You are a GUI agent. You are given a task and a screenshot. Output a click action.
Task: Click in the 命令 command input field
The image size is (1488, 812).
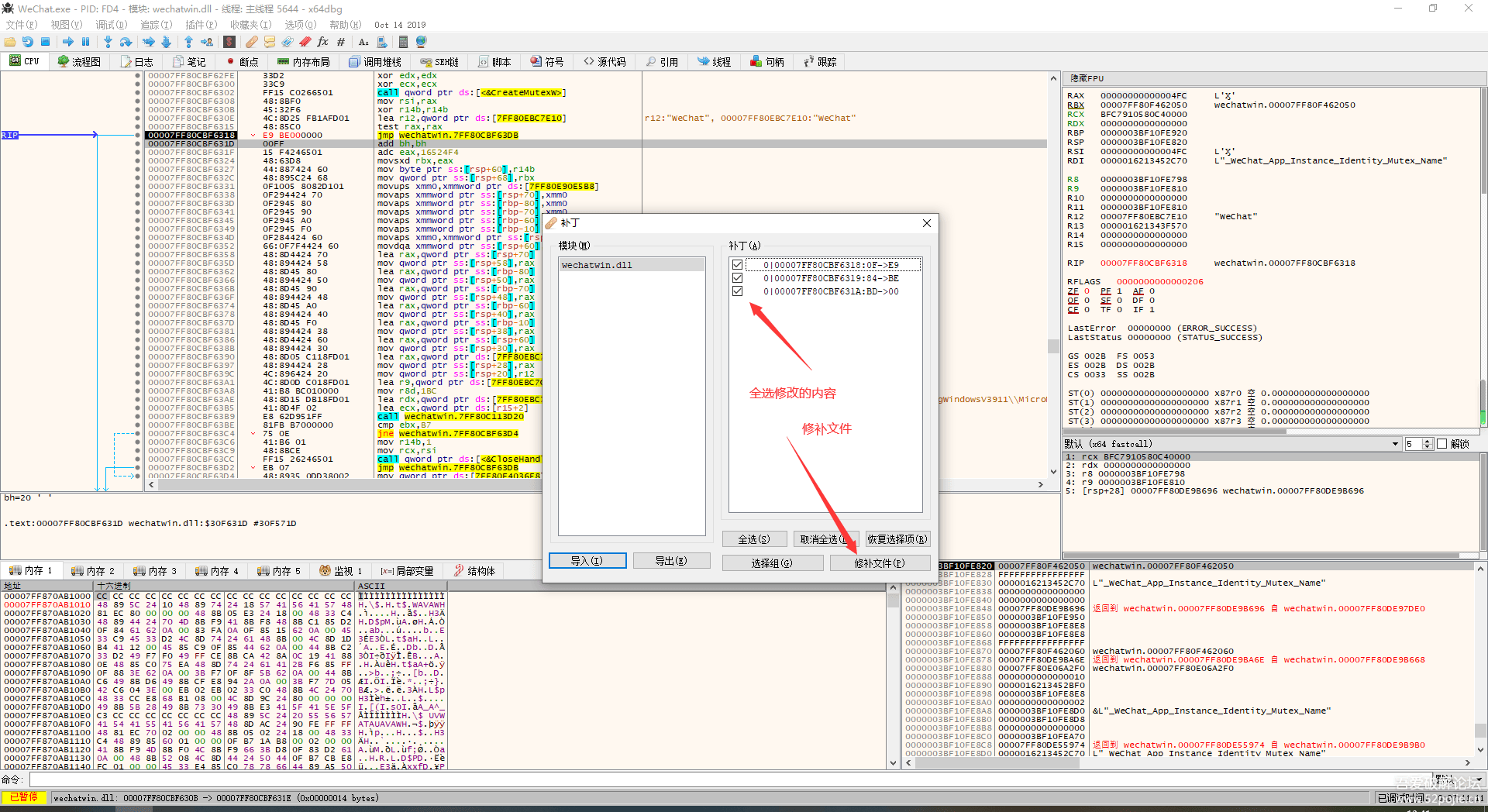tap(728, 779)
